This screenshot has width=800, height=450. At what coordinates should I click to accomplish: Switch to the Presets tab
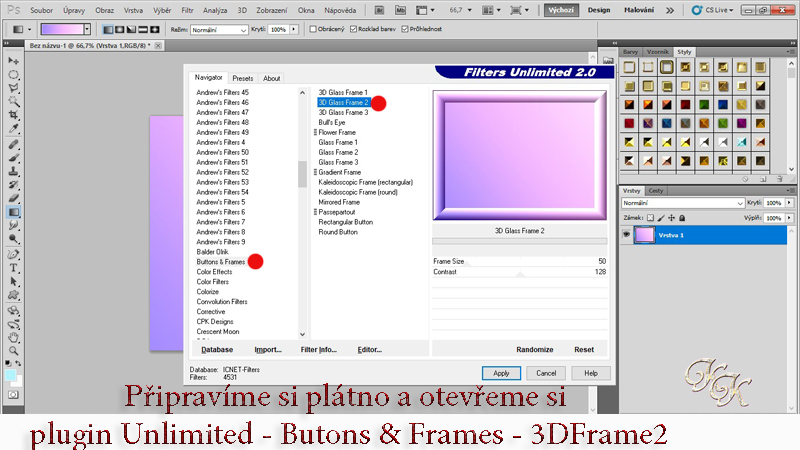(x=242, y=78)
